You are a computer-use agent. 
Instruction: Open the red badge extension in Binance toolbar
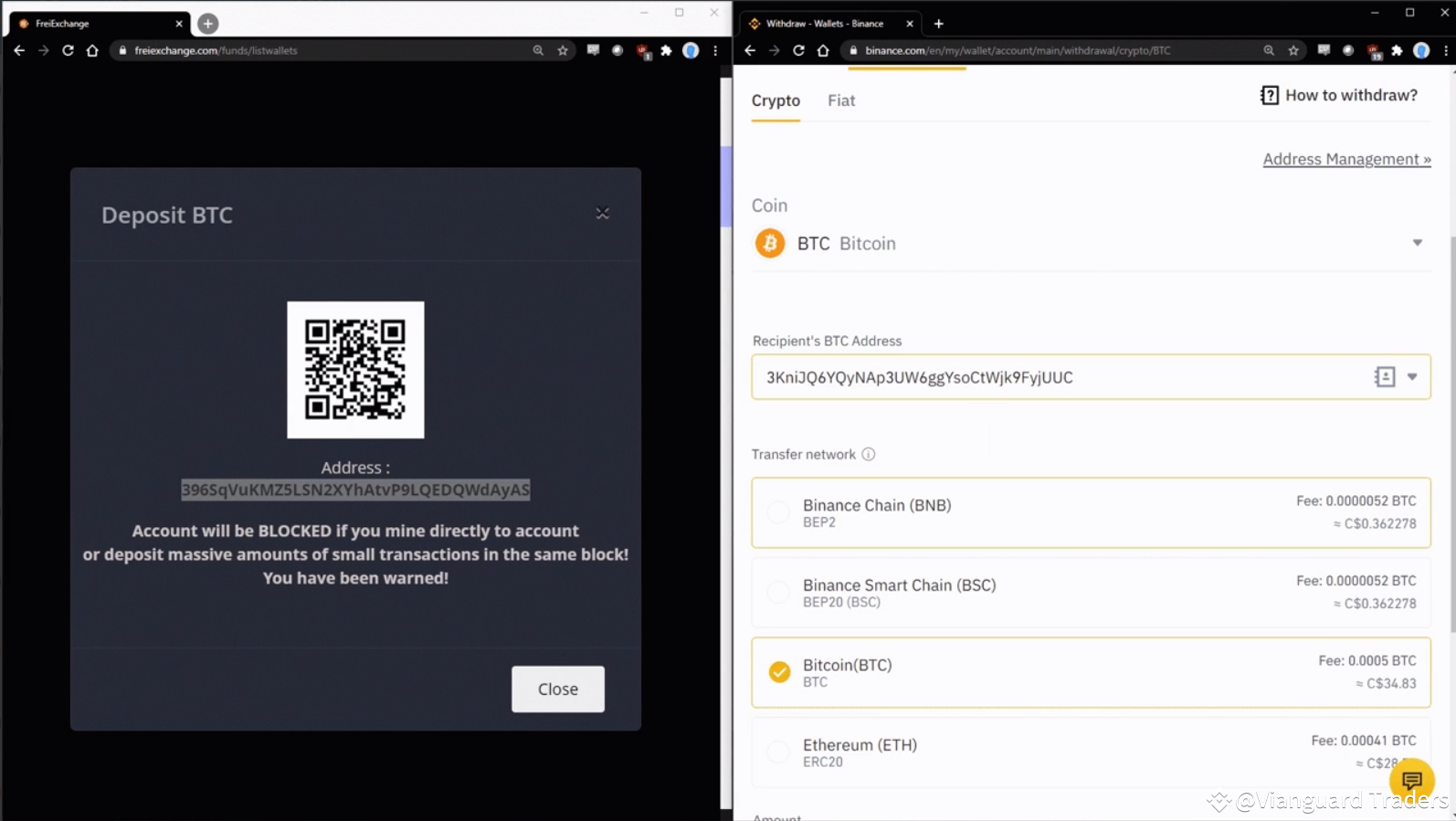pyautogui.click(x=1374, y=51)
